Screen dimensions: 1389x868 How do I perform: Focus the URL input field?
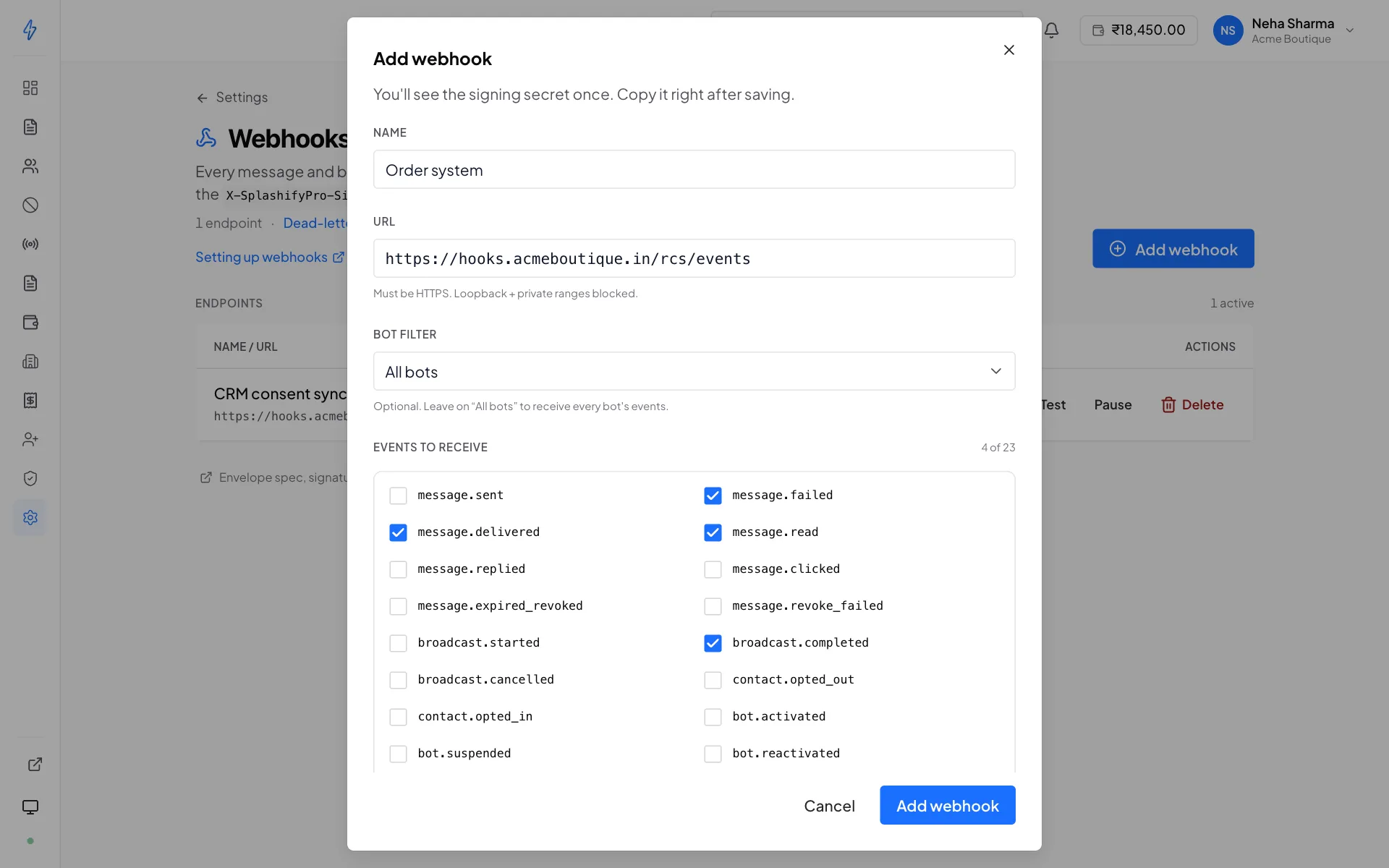694,258
